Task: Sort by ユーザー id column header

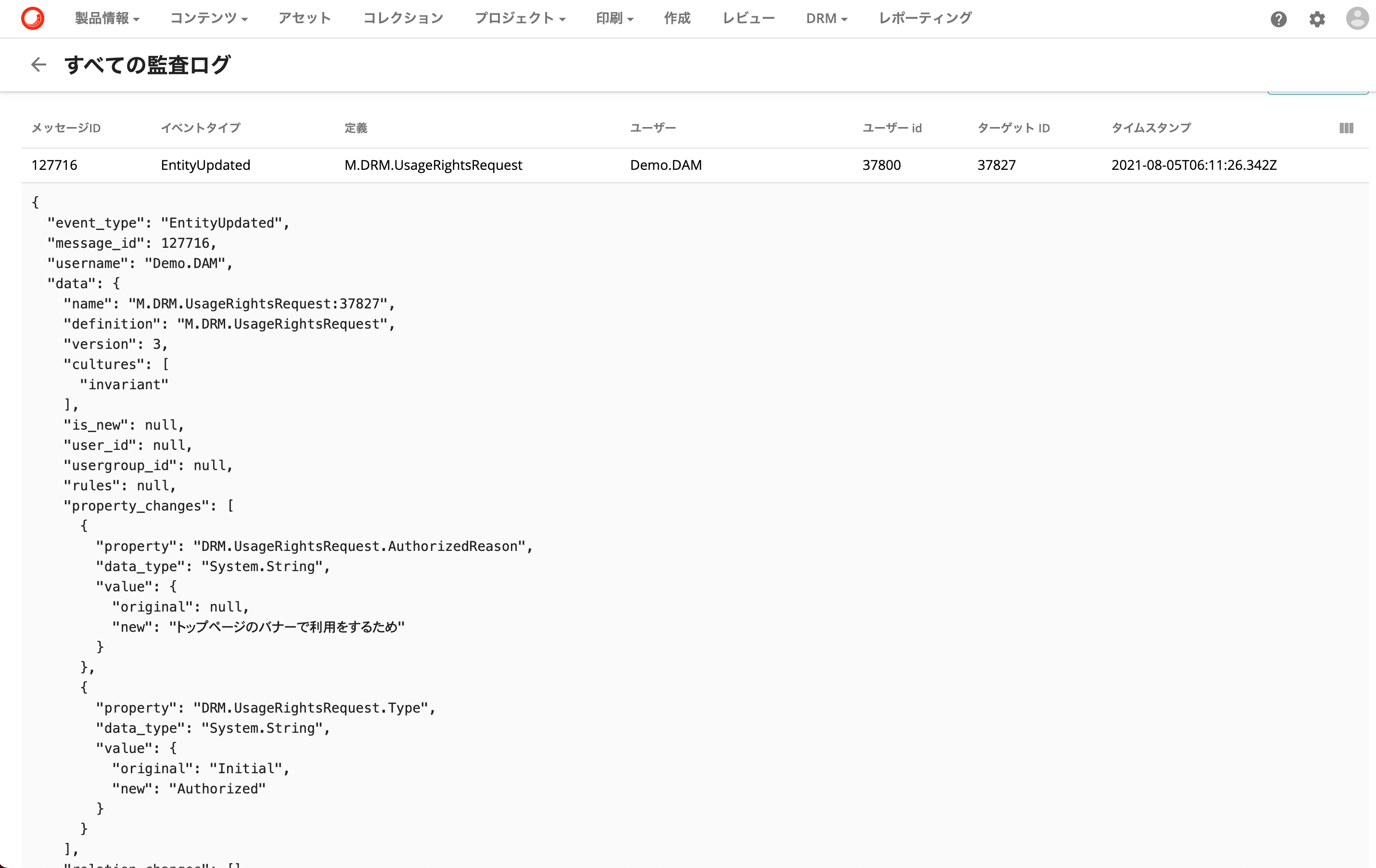Action: 892,128
